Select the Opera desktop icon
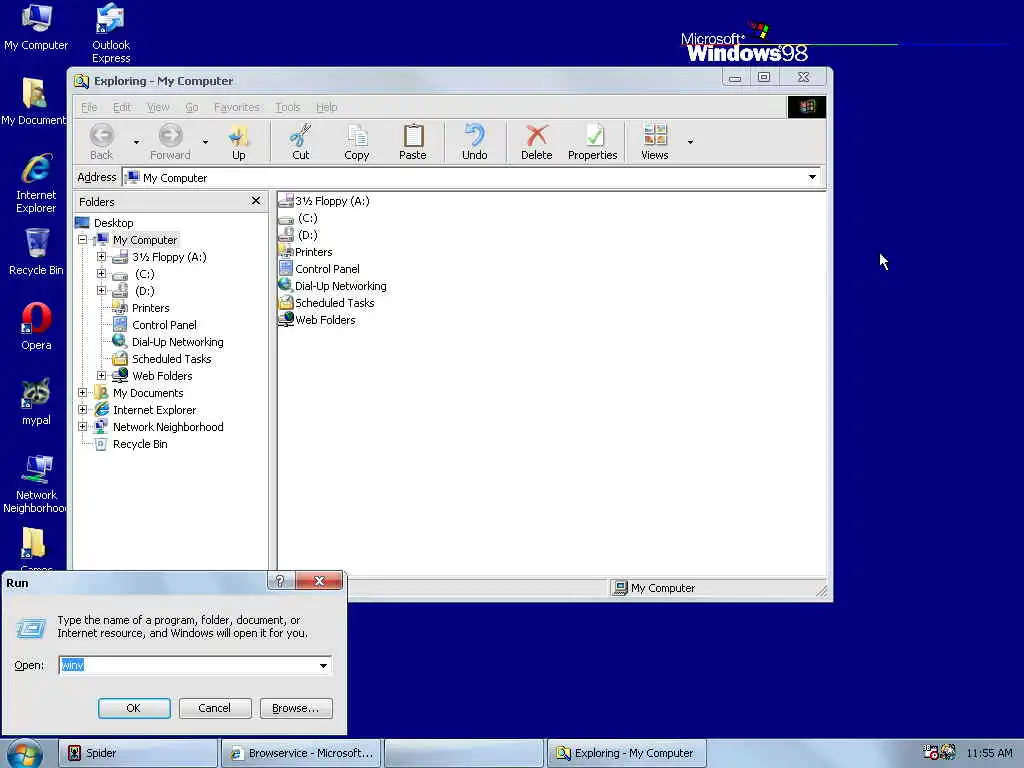The width and height of the screenshot is (1024, 768). point(36,328)
